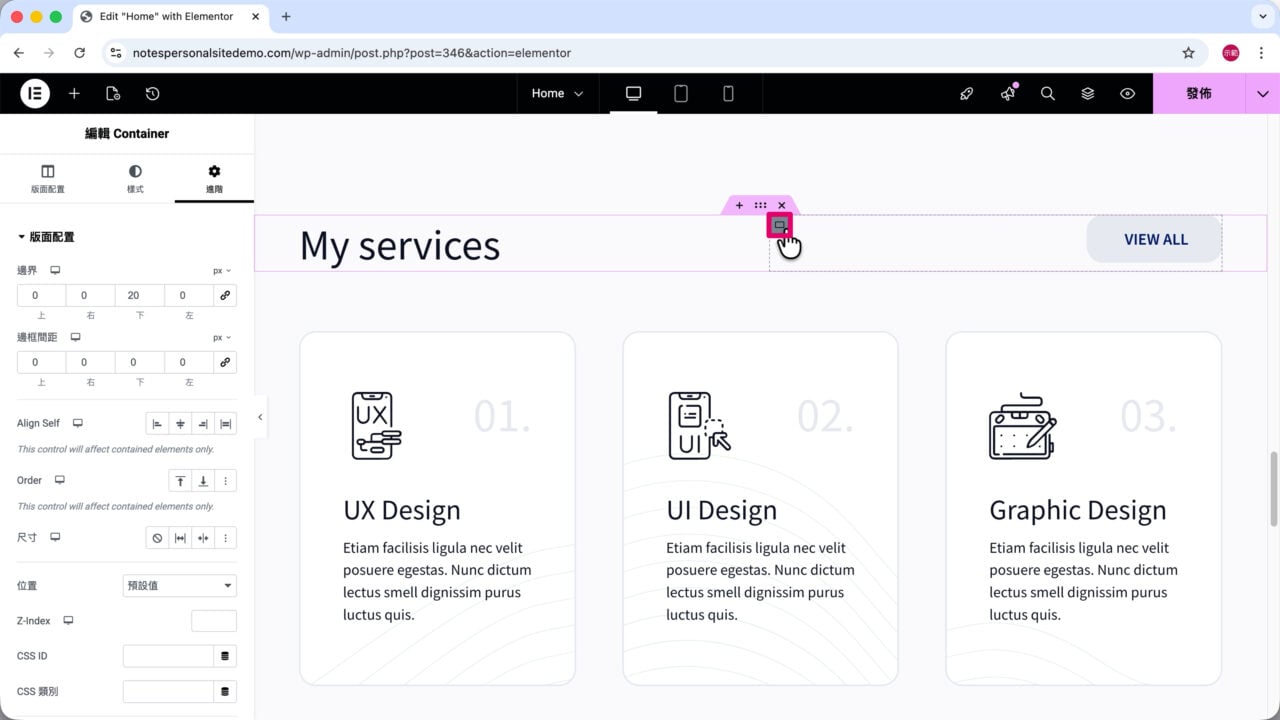Viewport: 1280px width, 720px height.
Task: Click the VIEW ALL button
Action: pos(1155,239)
